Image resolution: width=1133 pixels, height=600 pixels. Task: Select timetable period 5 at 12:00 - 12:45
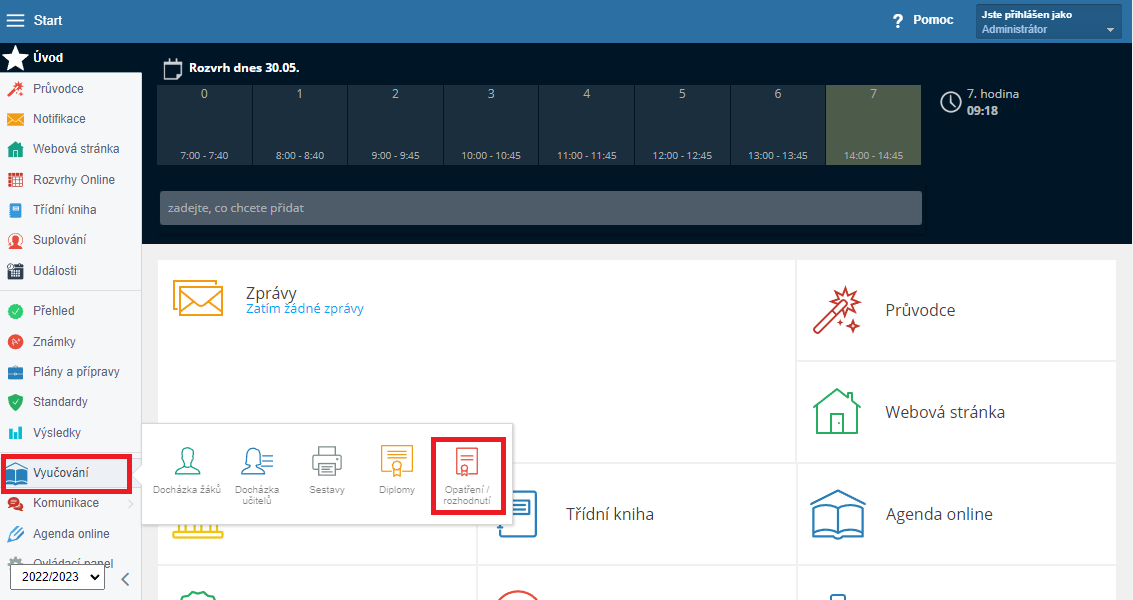[x=682, y=125]
